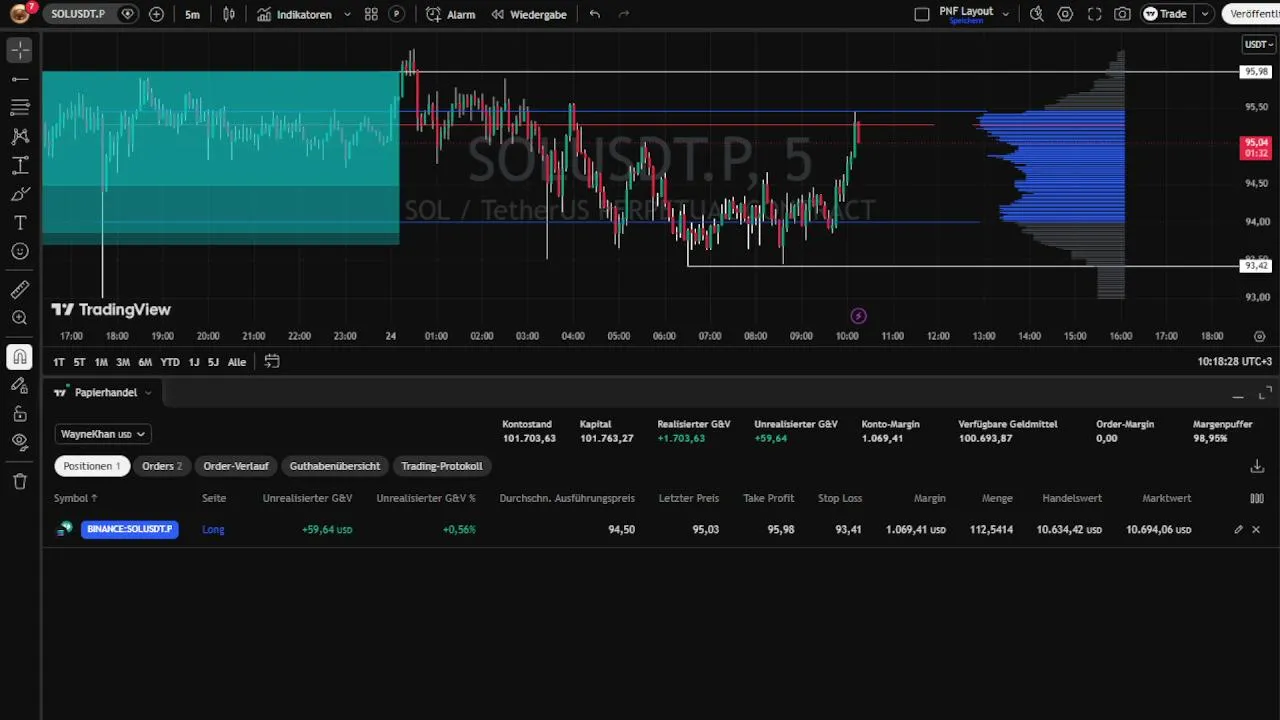Open the indicator templates grid

[371, 14]
